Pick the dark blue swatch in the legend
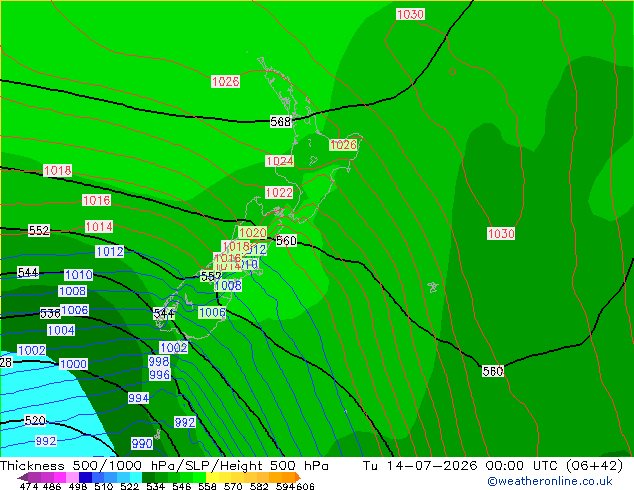The width and height of the screenshot is (634, 490). 85,477
